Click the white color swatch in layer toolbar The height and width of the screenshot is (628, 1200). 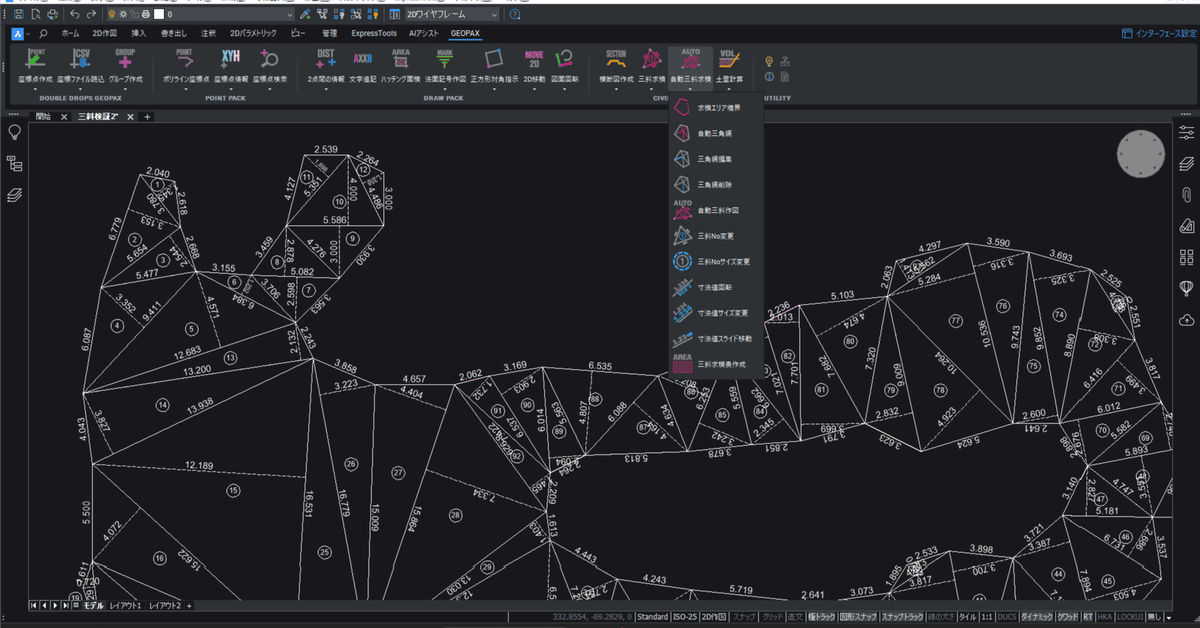tap(157, 15)
